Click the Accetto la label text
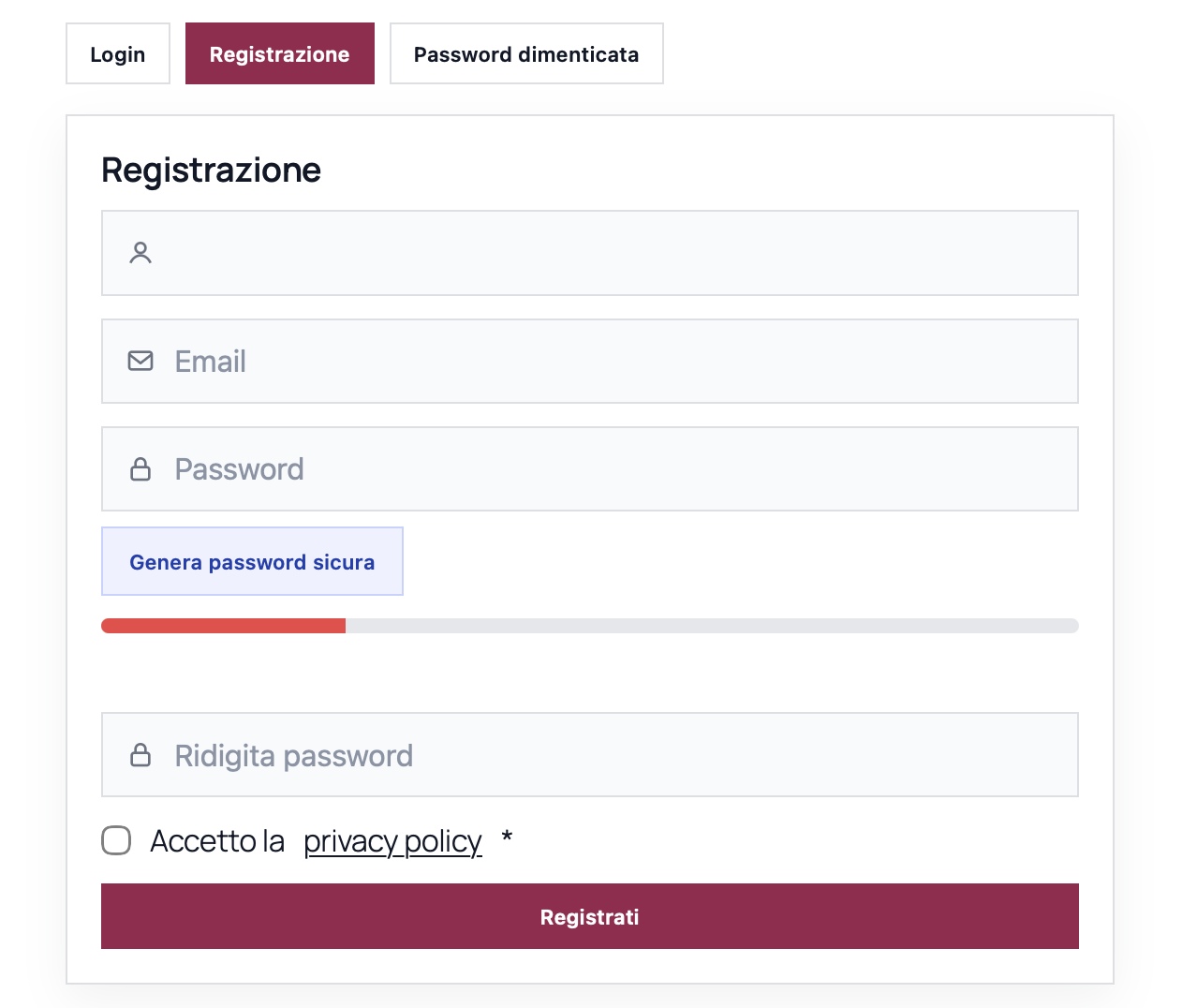 [217, 841]
